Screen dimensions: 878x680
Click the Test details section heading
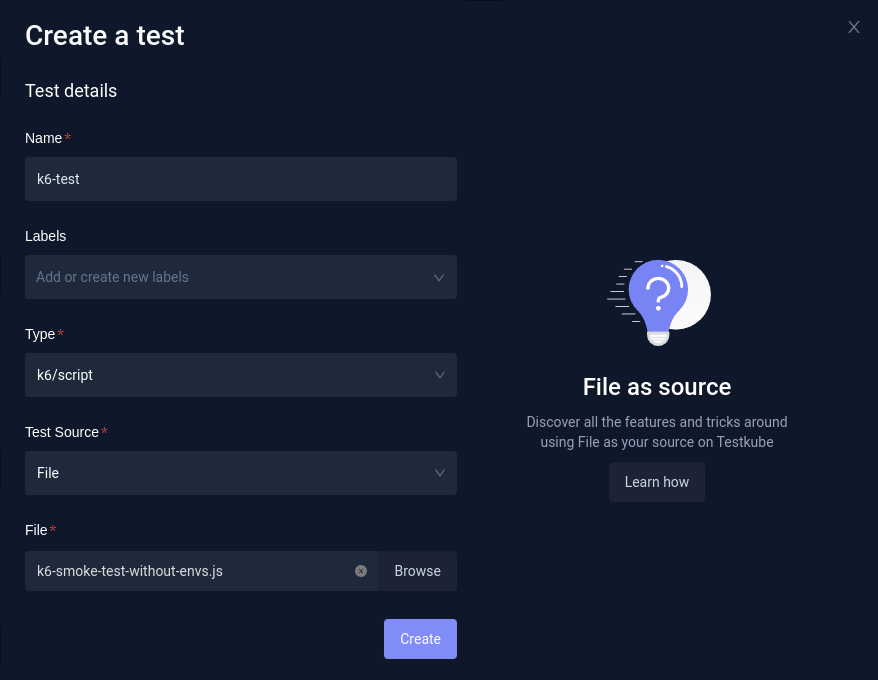pyautogui.click(x=71, y=90)
